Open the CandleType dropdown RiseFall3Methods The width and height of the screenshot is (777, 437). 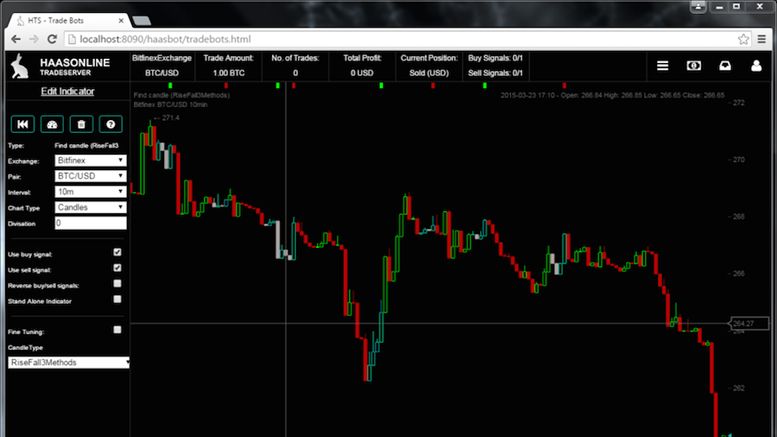69,363
